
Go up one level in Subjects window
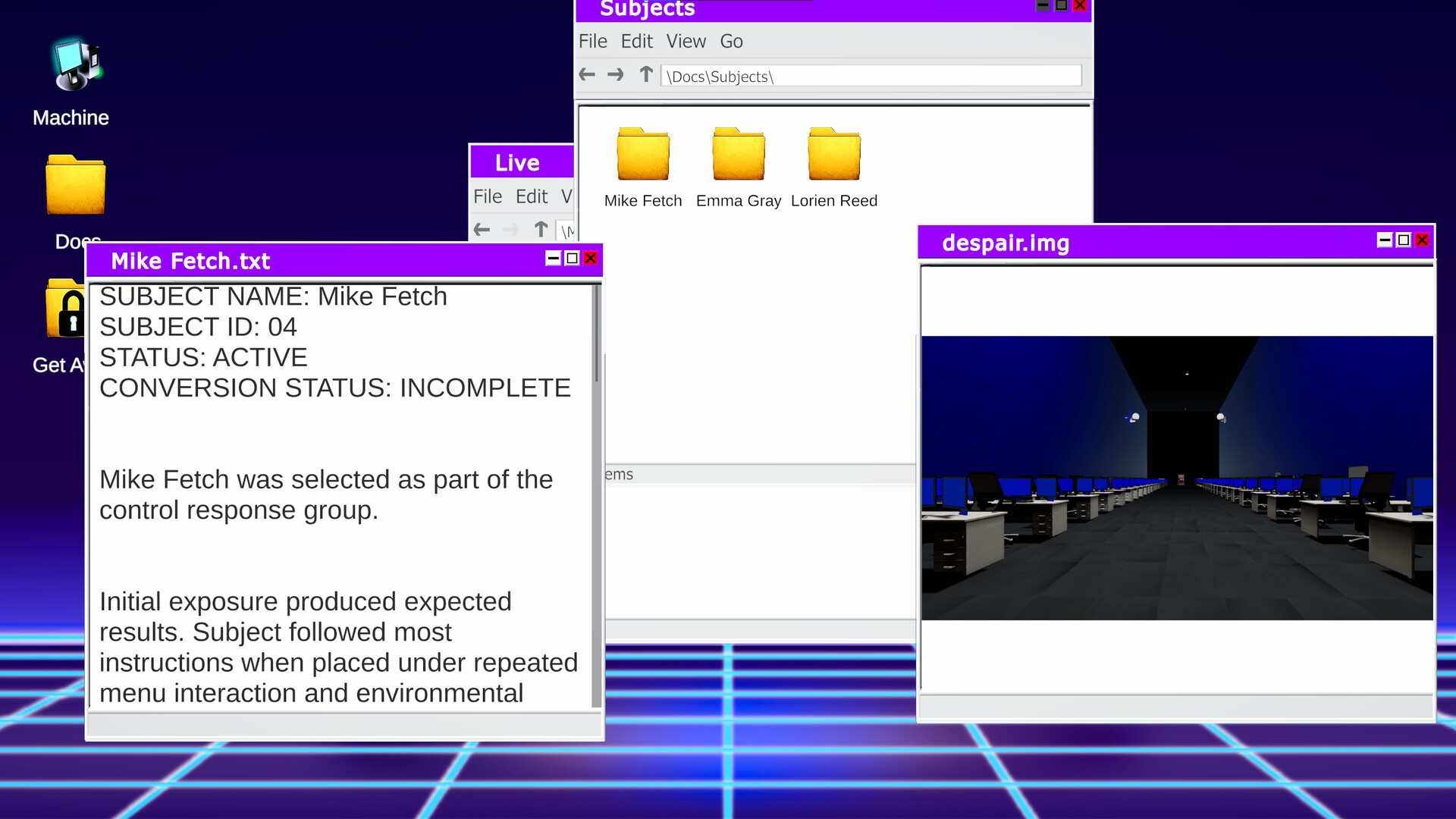point(646,74)
